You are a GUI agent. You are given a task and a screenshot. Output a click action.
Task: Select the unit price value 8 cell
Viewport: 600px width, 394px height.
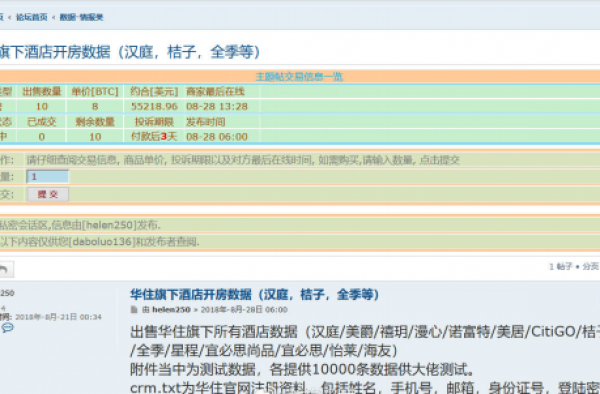coord(95,106)
